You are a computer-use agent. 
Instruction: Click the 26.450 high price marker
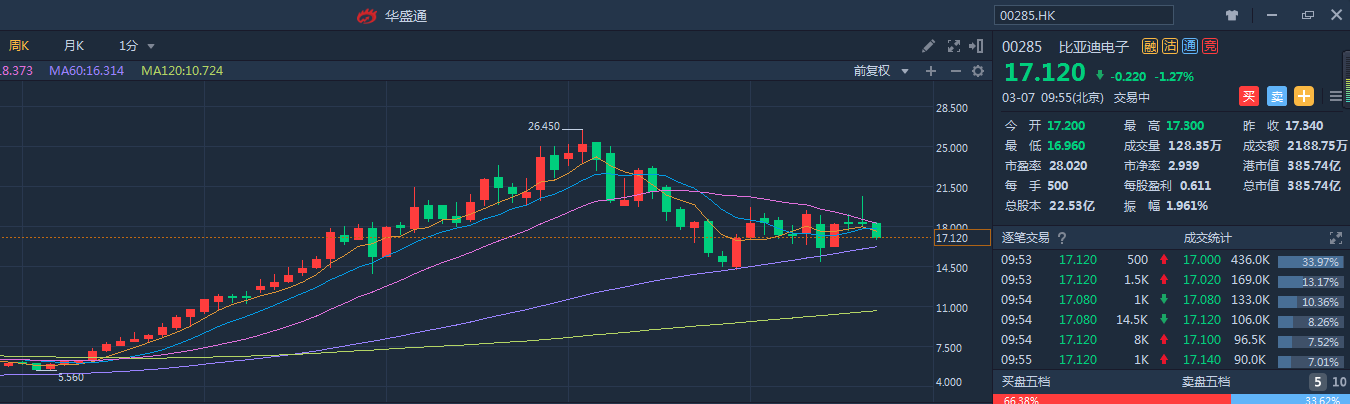(x=544, y=126)
